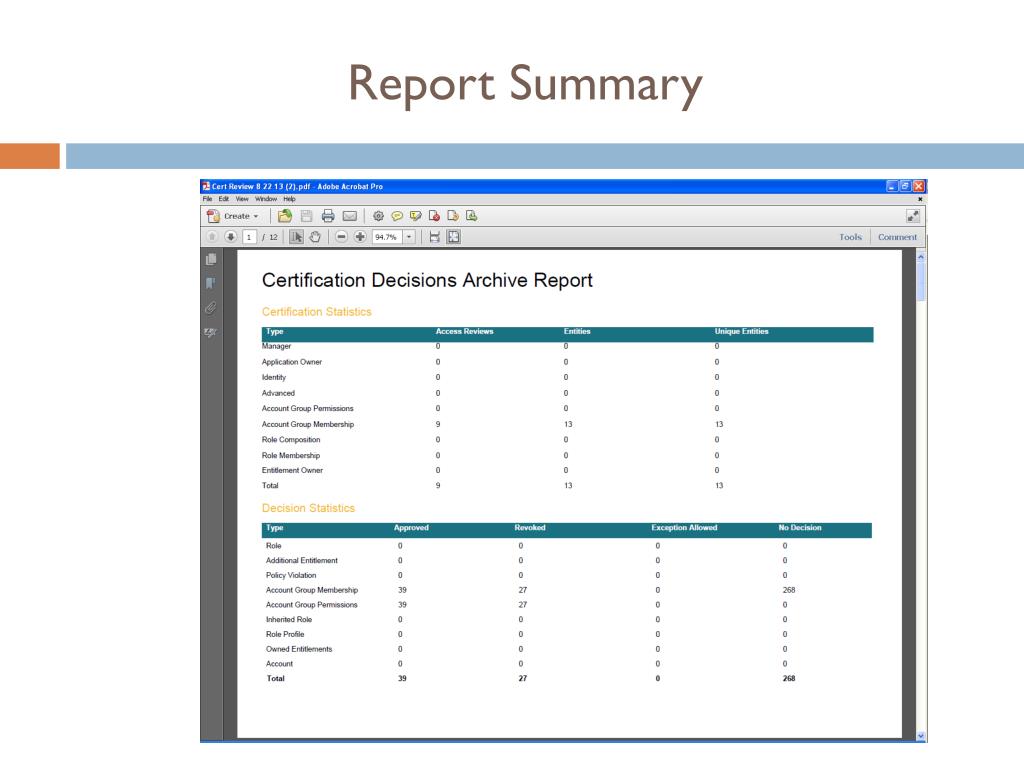Click the vertical scrollbar down arrow
This screenshot has height=768, width=1024.
click(921, 736)
